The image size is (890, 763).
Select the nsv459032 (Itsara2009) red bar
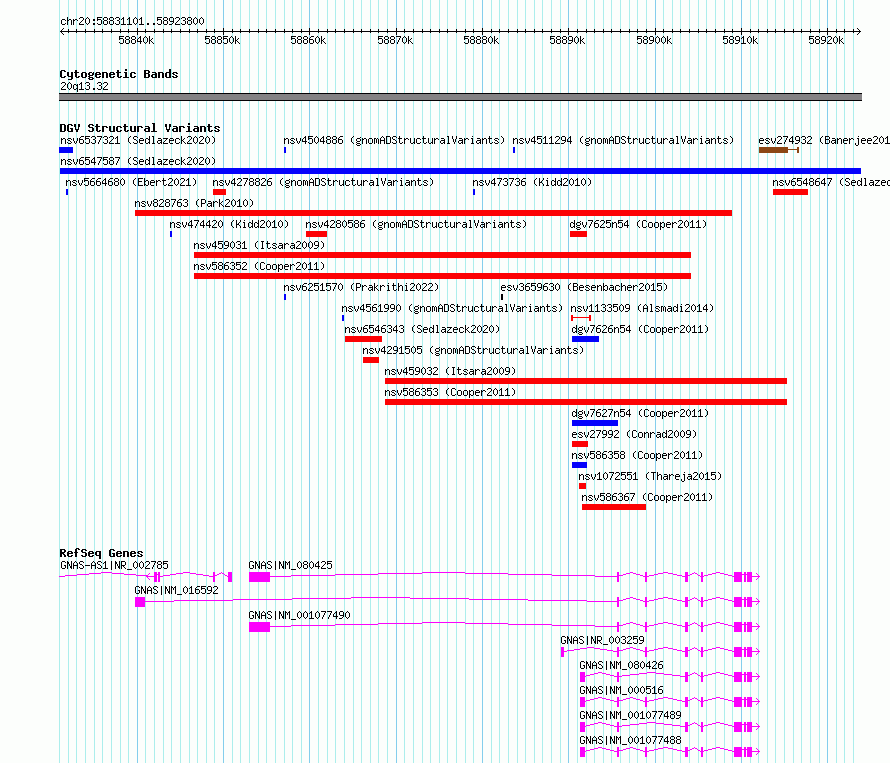(586, 381)
